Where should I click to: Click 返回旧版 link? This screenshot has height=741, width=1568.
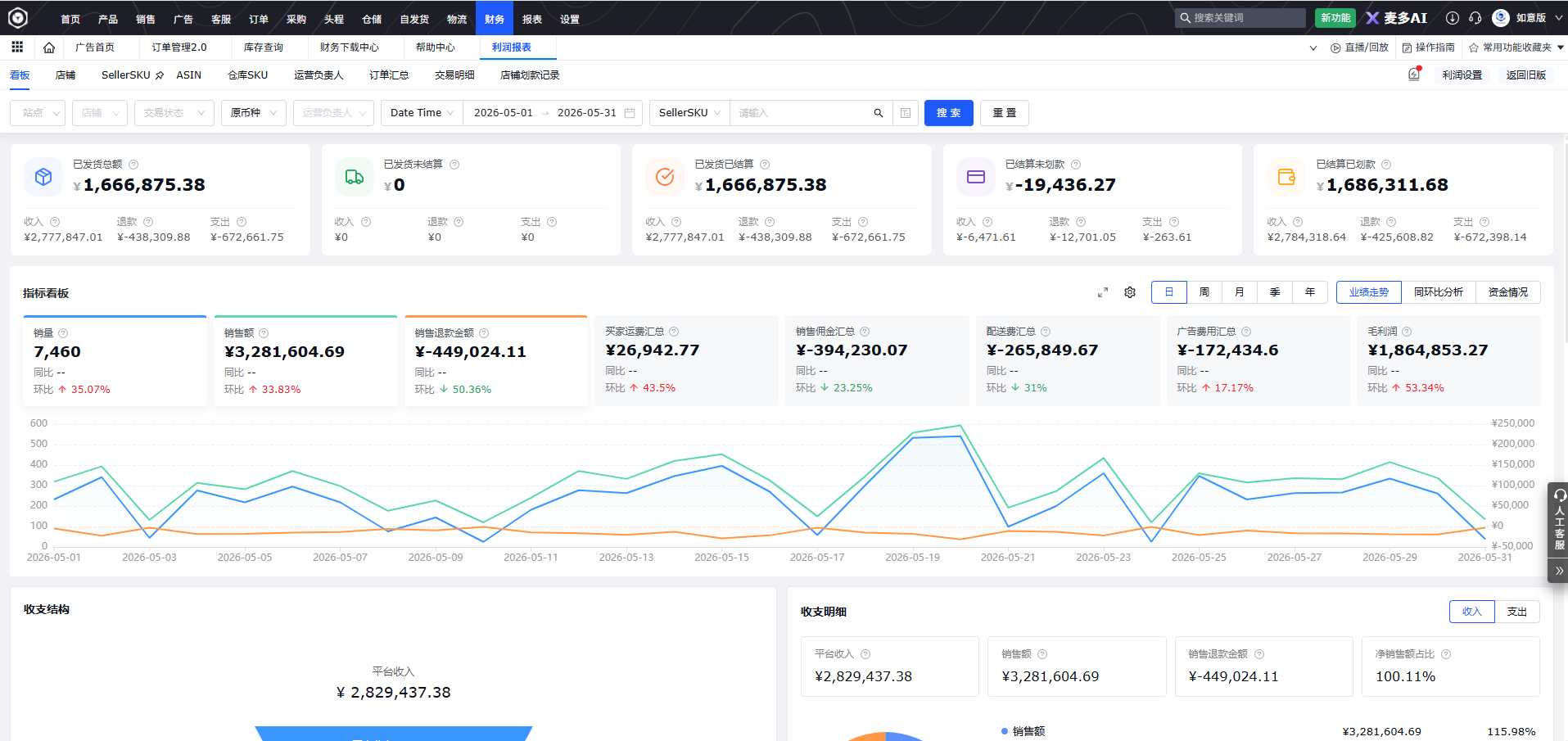coord(1526,75)
